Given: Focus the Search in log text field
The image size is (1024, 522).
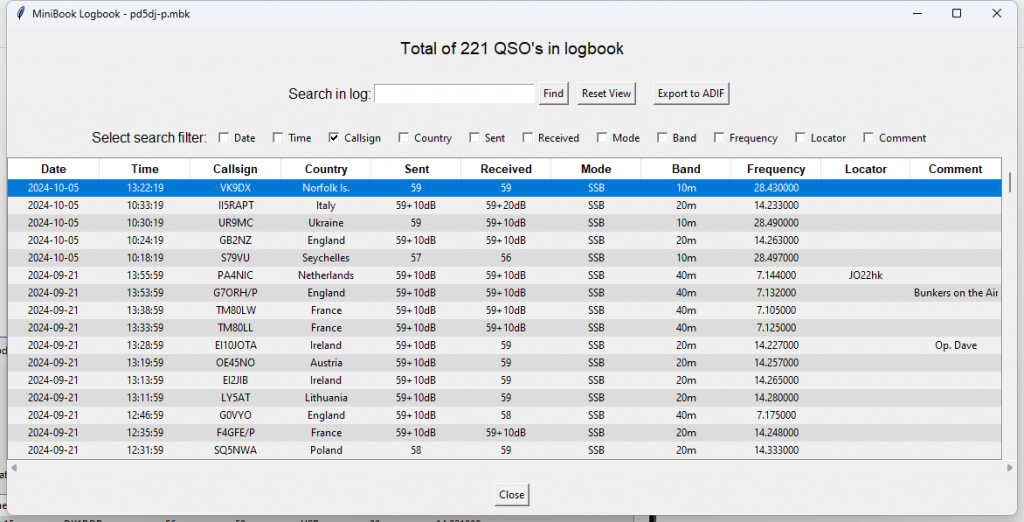Looking at the screenshot, I should (x=455, y=93).
